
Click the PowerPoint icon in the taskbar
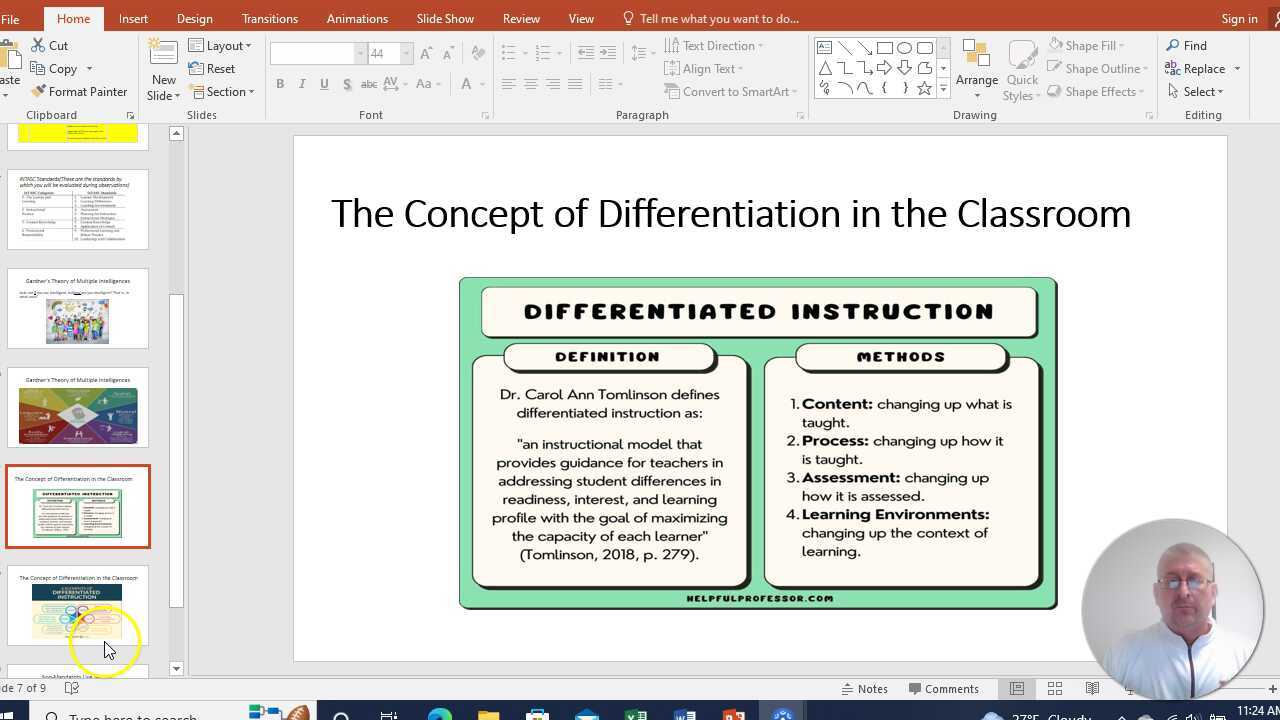(x=733, y=714)
